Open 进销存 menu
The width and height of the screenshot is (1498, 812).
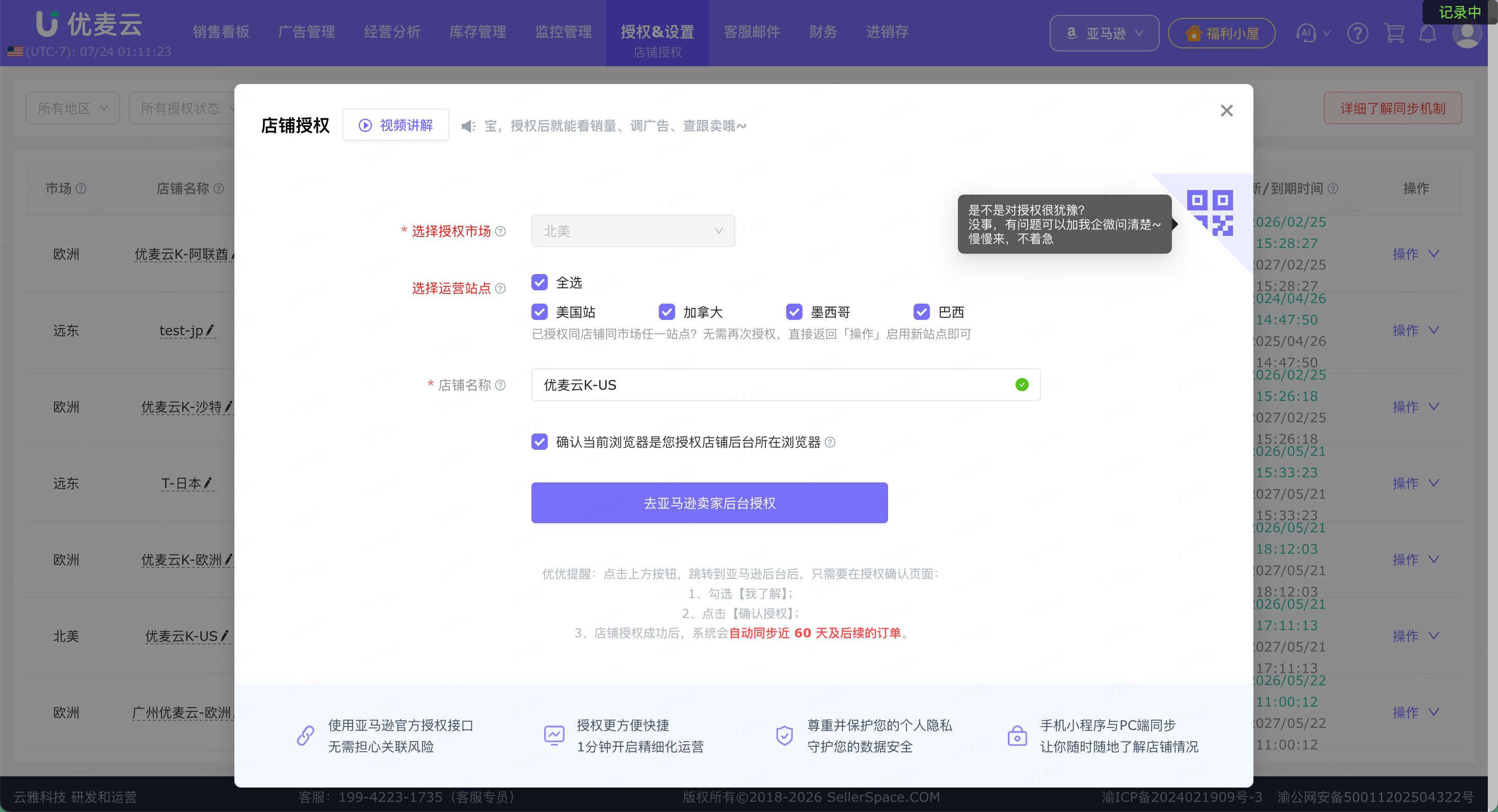pyautogui.click(x=887, y=32)
